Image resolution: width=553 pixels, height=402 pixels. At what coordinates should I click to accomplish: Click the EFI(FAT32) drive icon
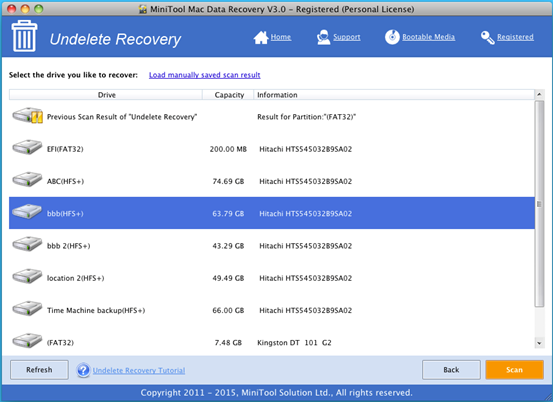(27, 147)
